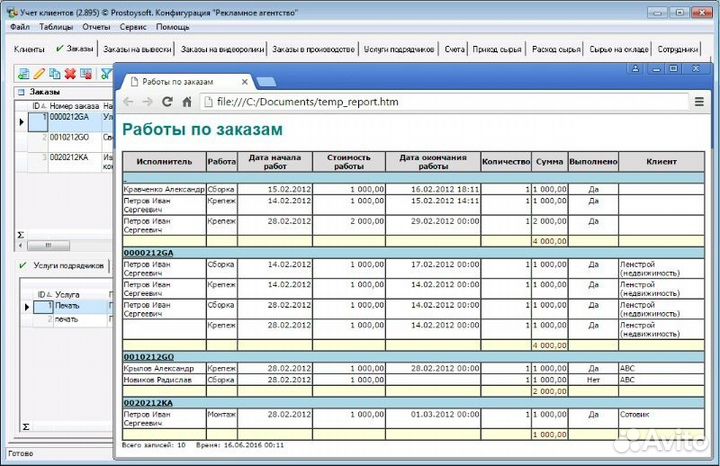Click the Крылов Александр cell in the report

[164, 369]
